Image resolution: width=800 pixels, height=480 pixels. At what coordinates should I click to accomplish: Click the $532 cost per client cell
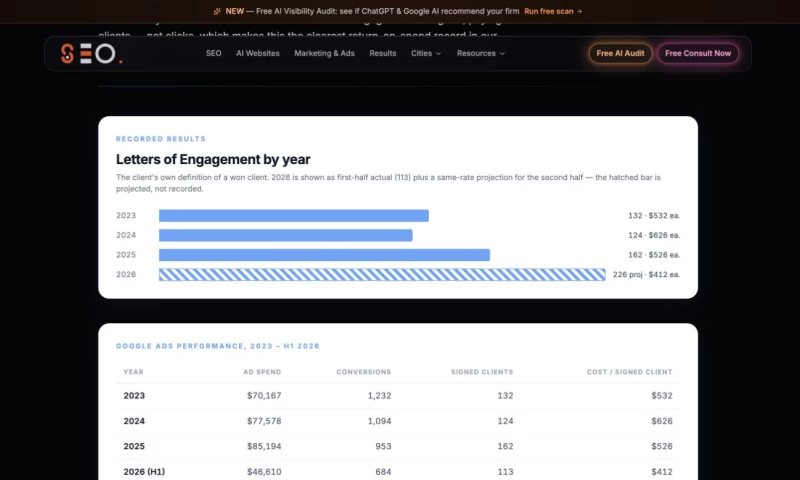click(x=662, y=395)
